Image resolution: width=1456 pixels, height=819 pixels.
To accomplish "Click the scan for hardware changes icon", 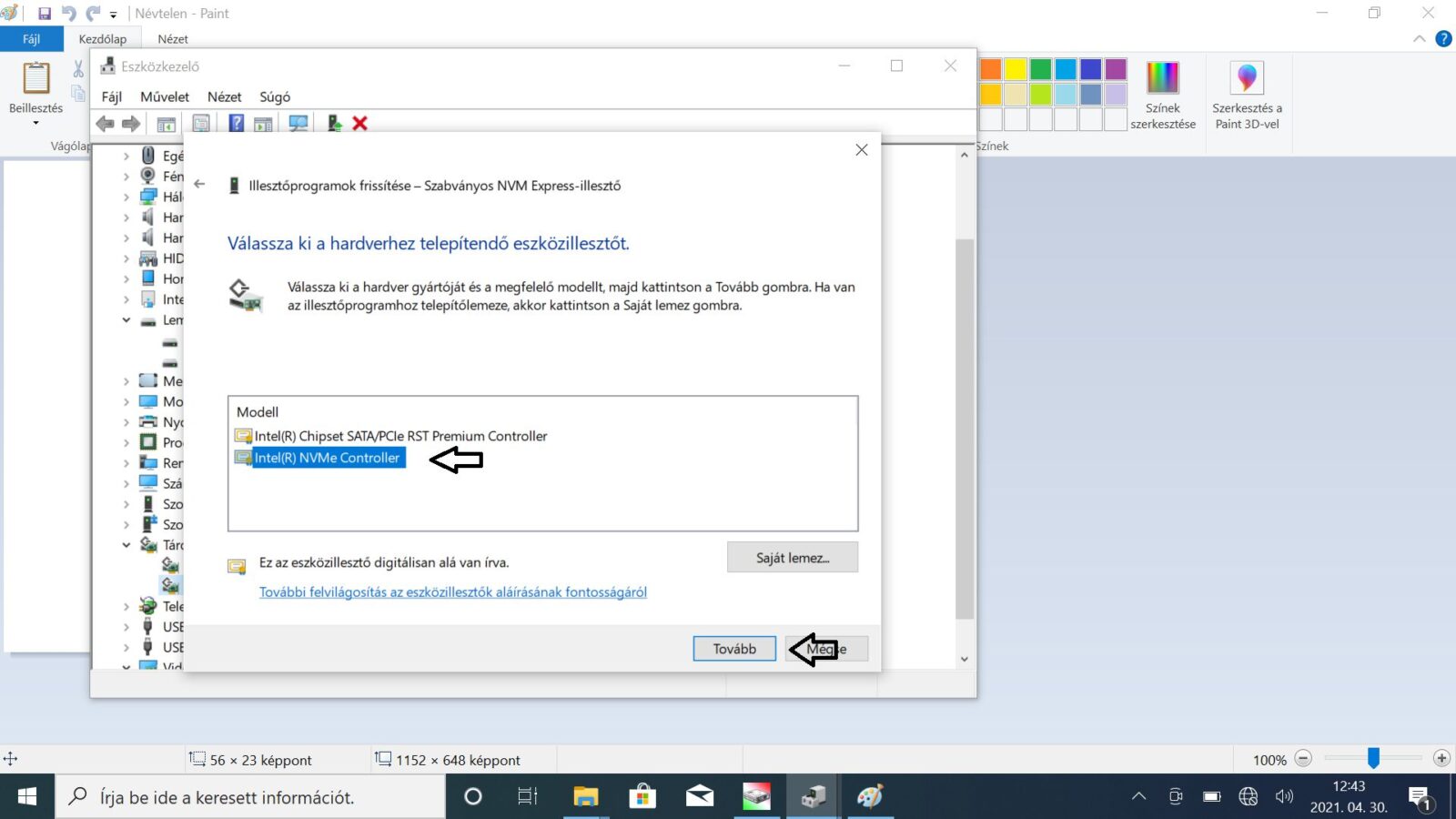I will [x=298, y=123].
